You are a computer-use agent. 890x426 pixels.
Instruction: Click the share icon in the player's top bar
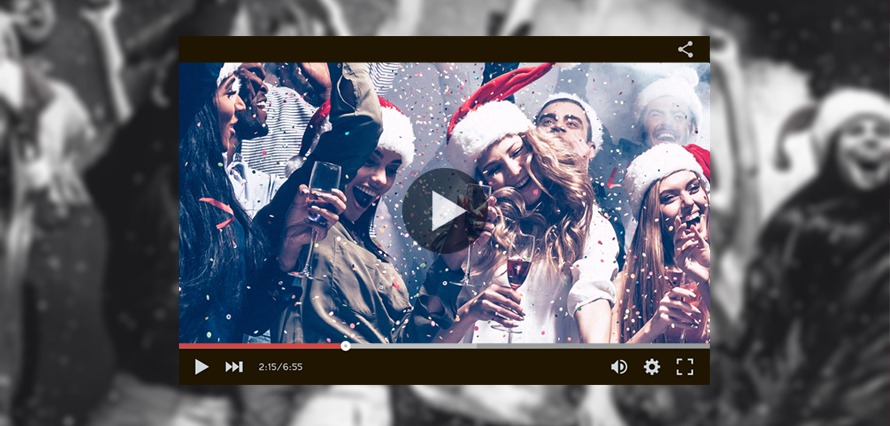click(685, 49)
